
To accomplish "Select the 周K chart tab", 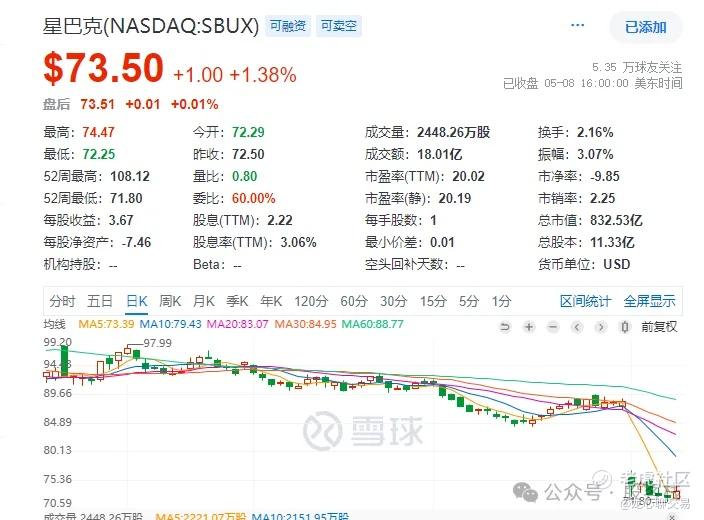I will tap(170, 301).
